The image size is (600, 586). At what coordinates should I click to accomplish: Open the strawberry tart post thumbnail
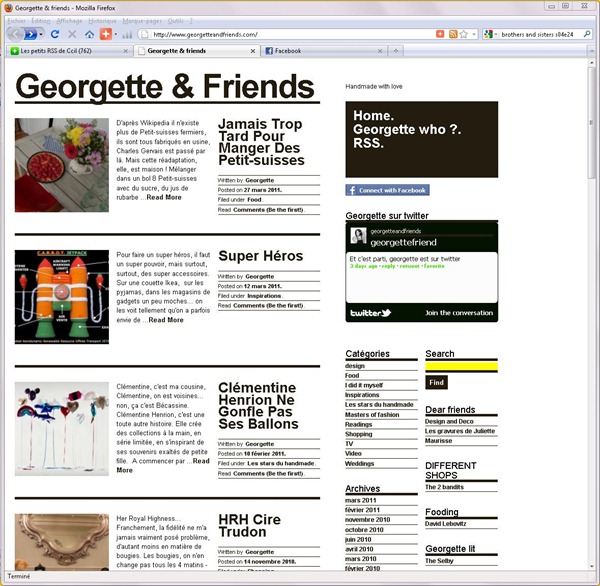[62, 165]
